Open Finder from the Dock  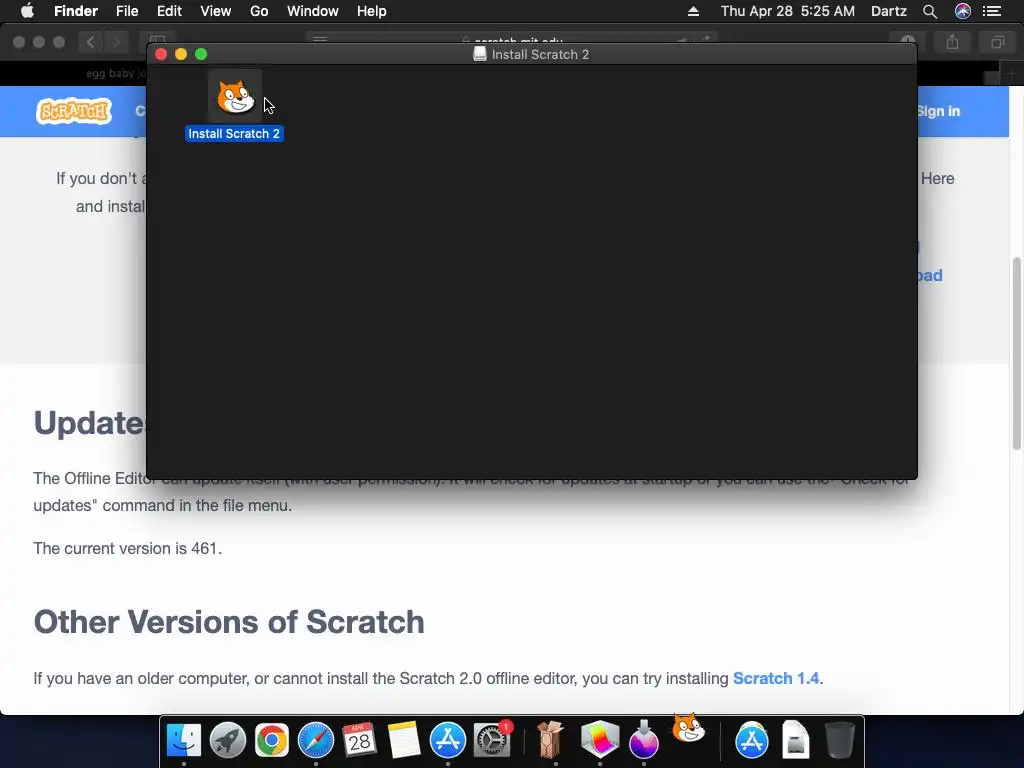coord(184,740)
